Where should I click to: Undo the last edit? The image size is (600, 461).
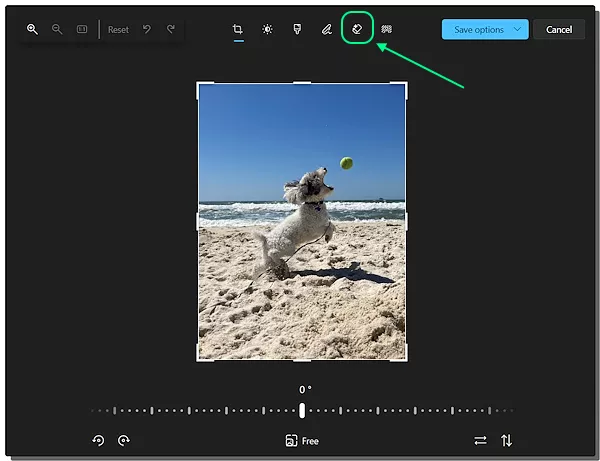pyautogui.click(x=147, y=29)
